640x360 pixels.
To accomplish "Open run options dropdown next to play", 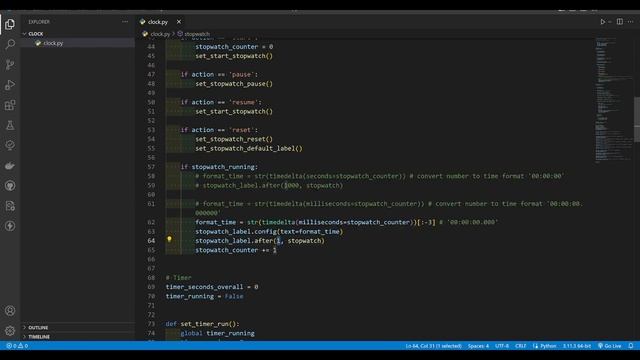I will tap(610, 22).
